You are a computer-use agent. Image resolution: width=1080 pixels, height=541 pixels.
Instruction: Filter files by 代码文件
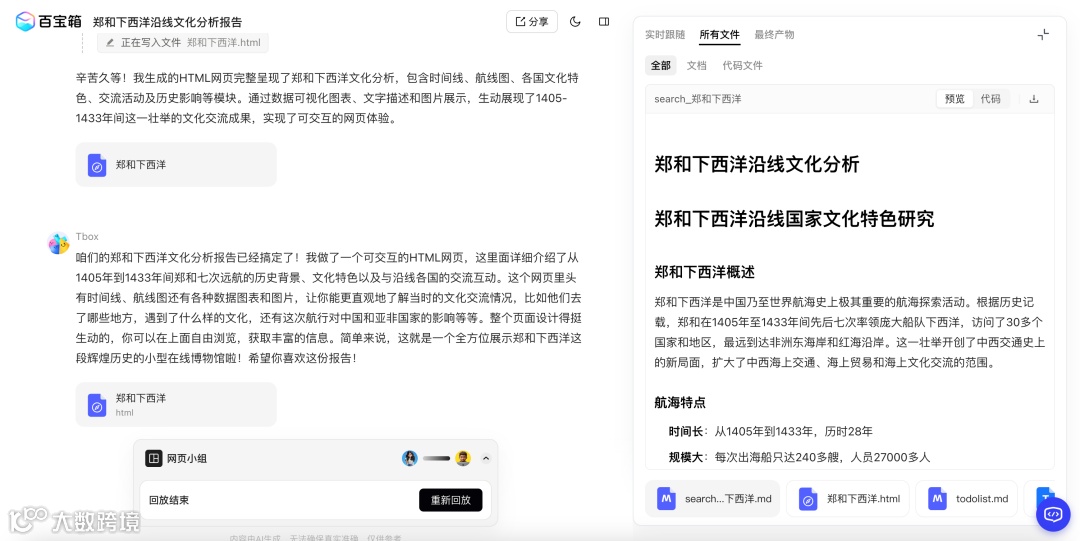pyautogui.click(x=742, y=65)
